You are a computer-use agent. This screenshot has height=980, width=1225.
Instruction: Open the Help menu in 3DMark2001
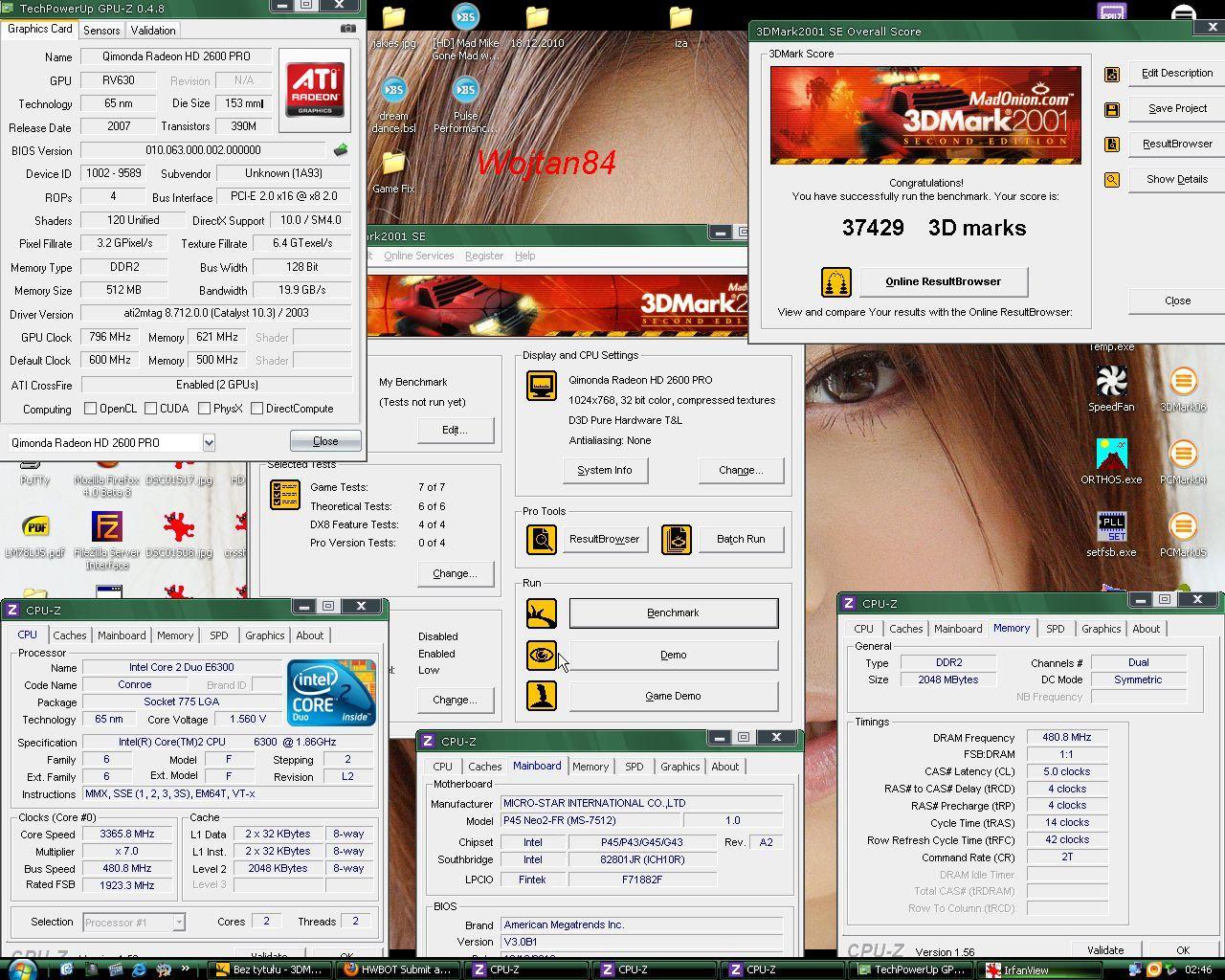tap(524, 256)
